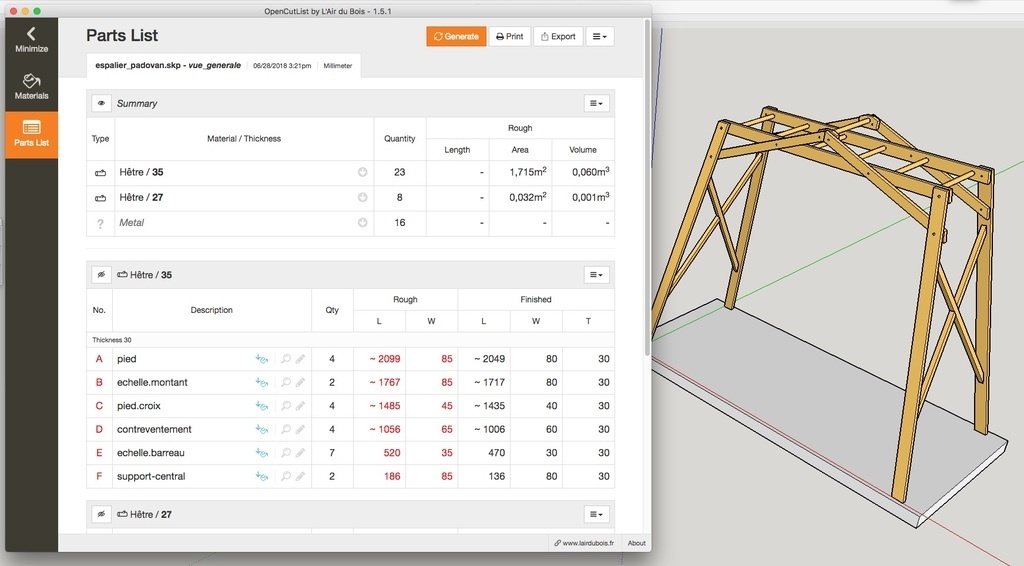
Task: Edit echelle.montant with pencil icon
Action: (300, 383)
